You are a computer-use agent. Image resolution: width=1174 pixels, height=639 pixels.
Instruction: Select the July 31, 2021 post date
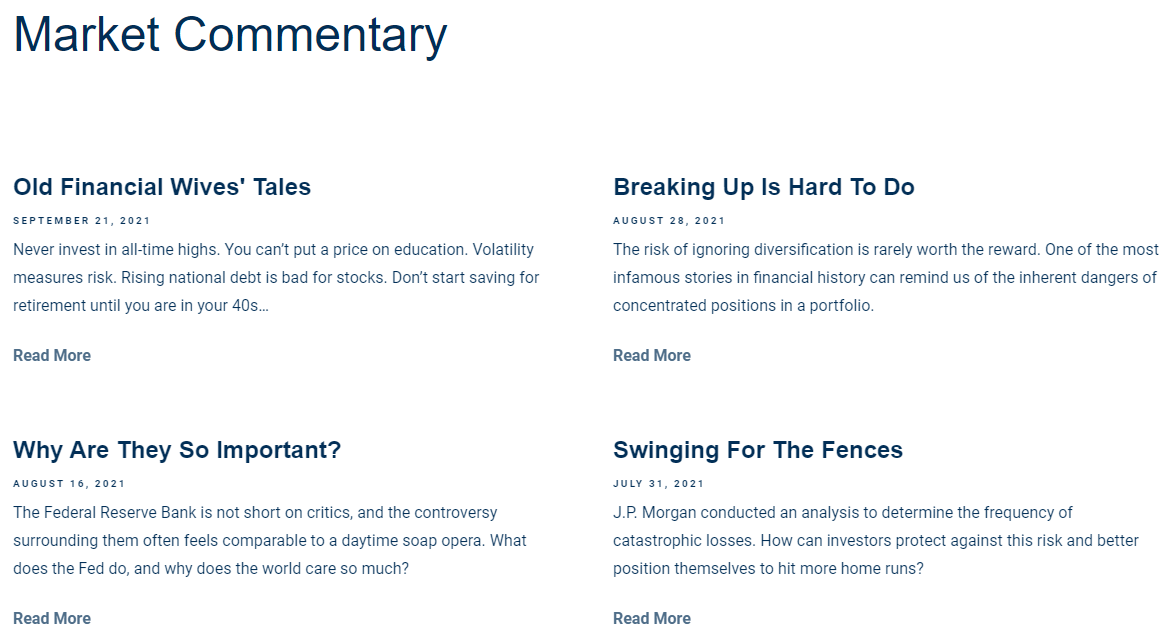tap(659, 484)
